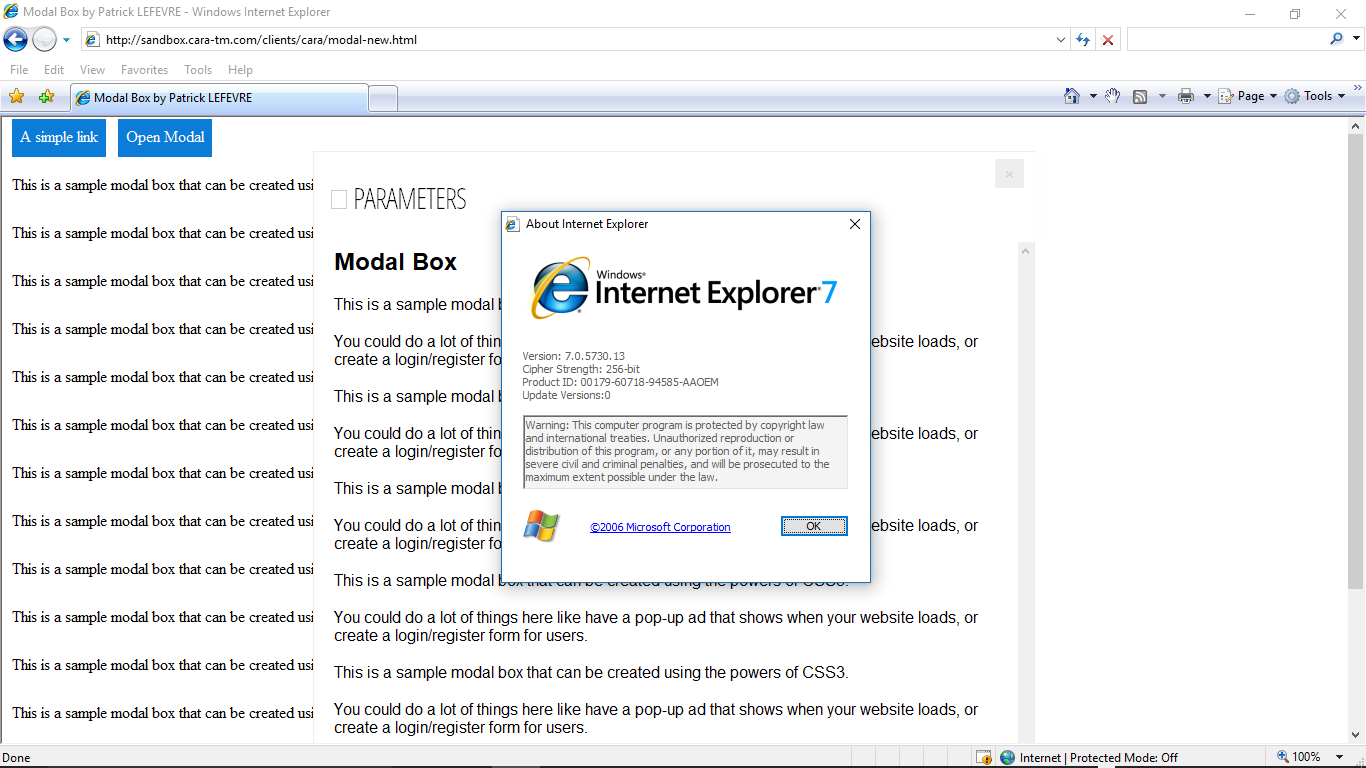Screen dimensions: 1366x768
Task: Select the Modal Box by Patrick LEFEVRE tab
Action: (219, 98)
